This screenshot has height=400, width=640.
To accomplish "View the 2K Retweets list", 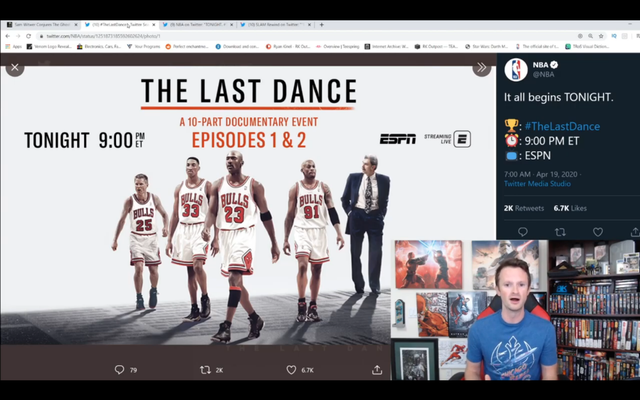I will point(524,208).
